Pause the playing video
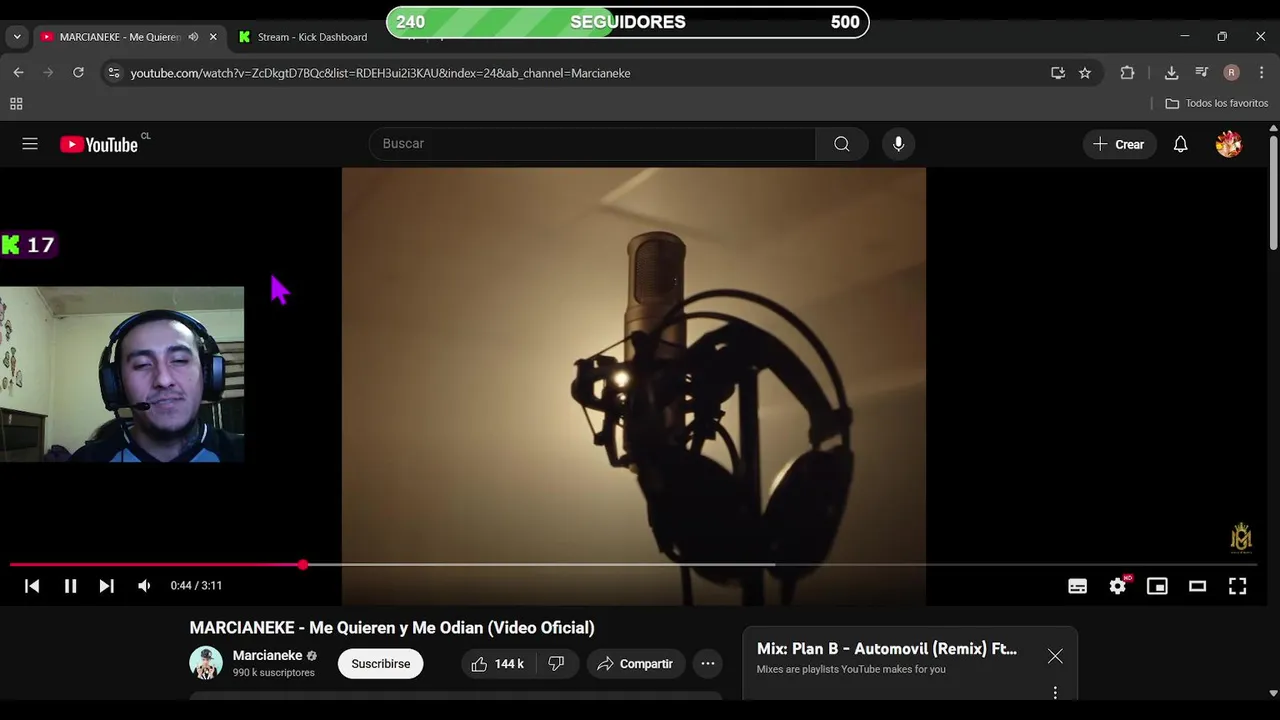The width and height of the screenshot is (1280, 720). 70,586
